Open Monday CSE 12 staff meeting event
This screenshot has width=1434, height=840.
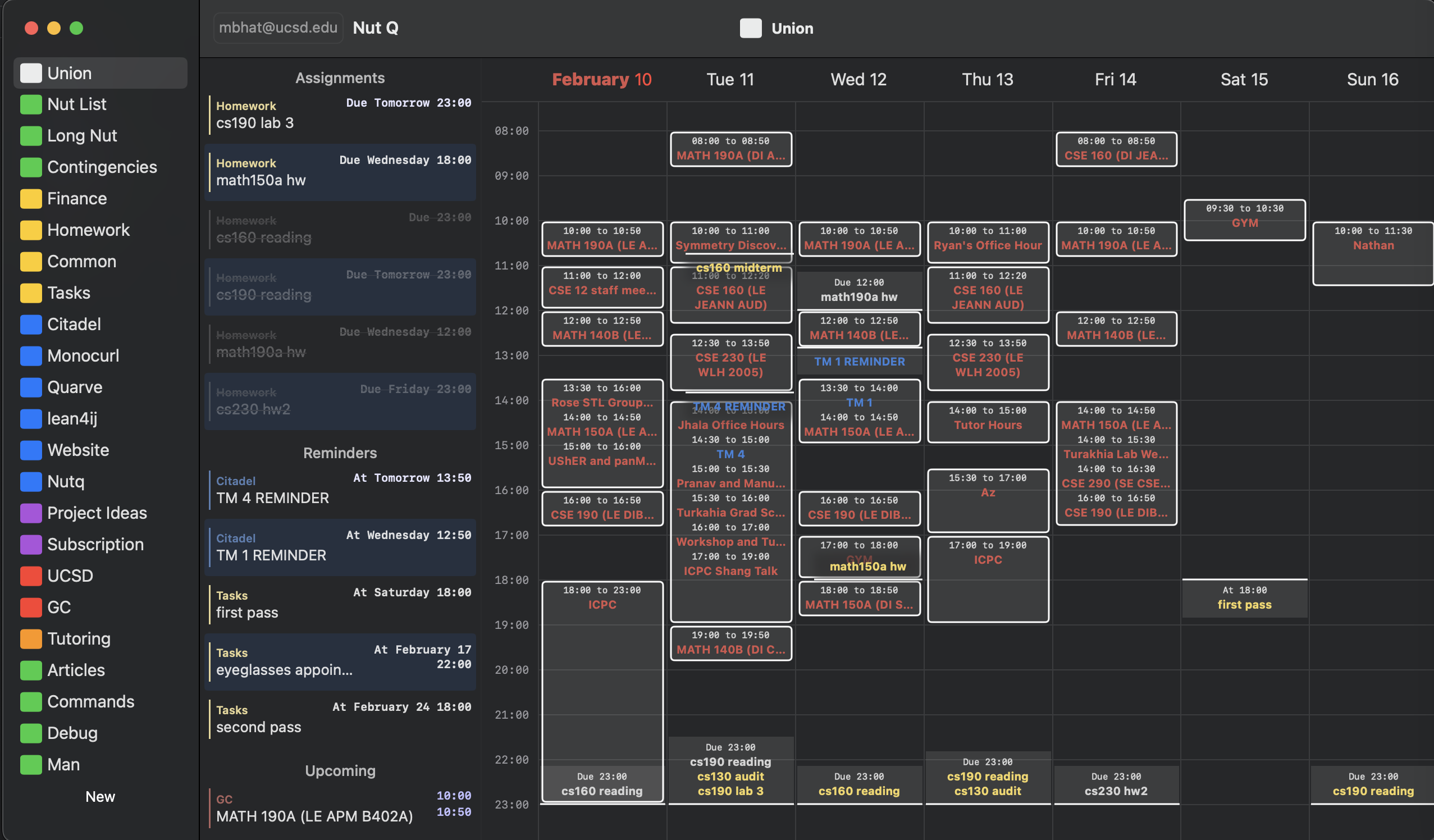pyautogui.click(x=602, y=287)
